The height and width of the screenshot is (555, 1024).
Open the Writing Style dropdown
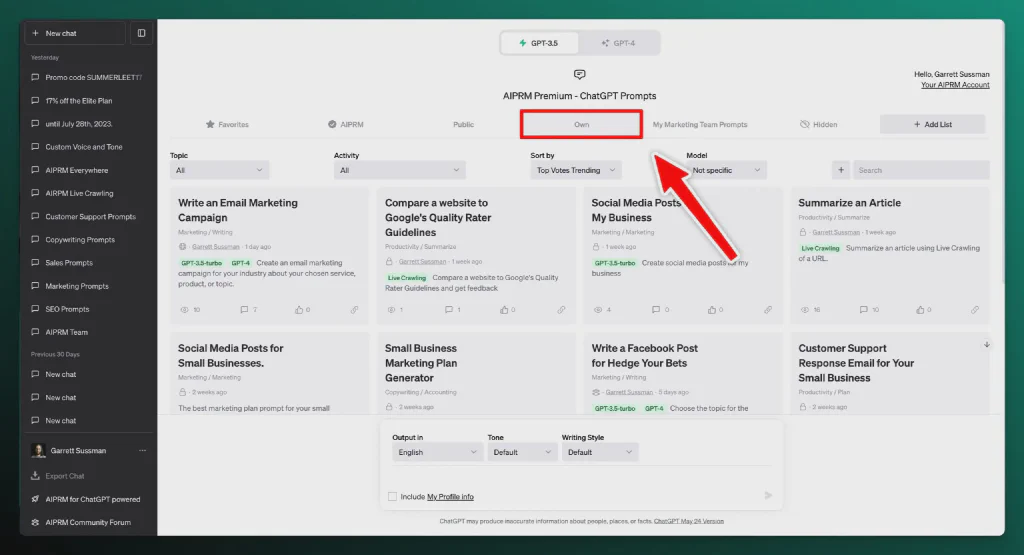pyautogui.click(x=600, y=452)
